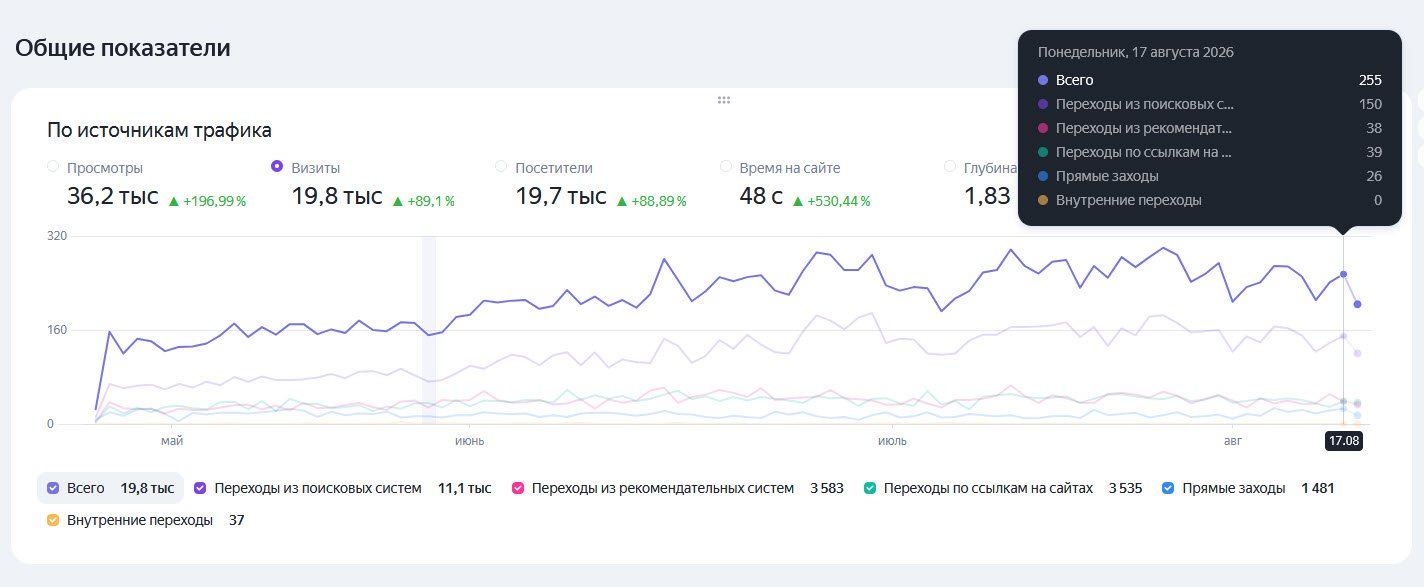Click the июнь label on the axis

(470, 440)
